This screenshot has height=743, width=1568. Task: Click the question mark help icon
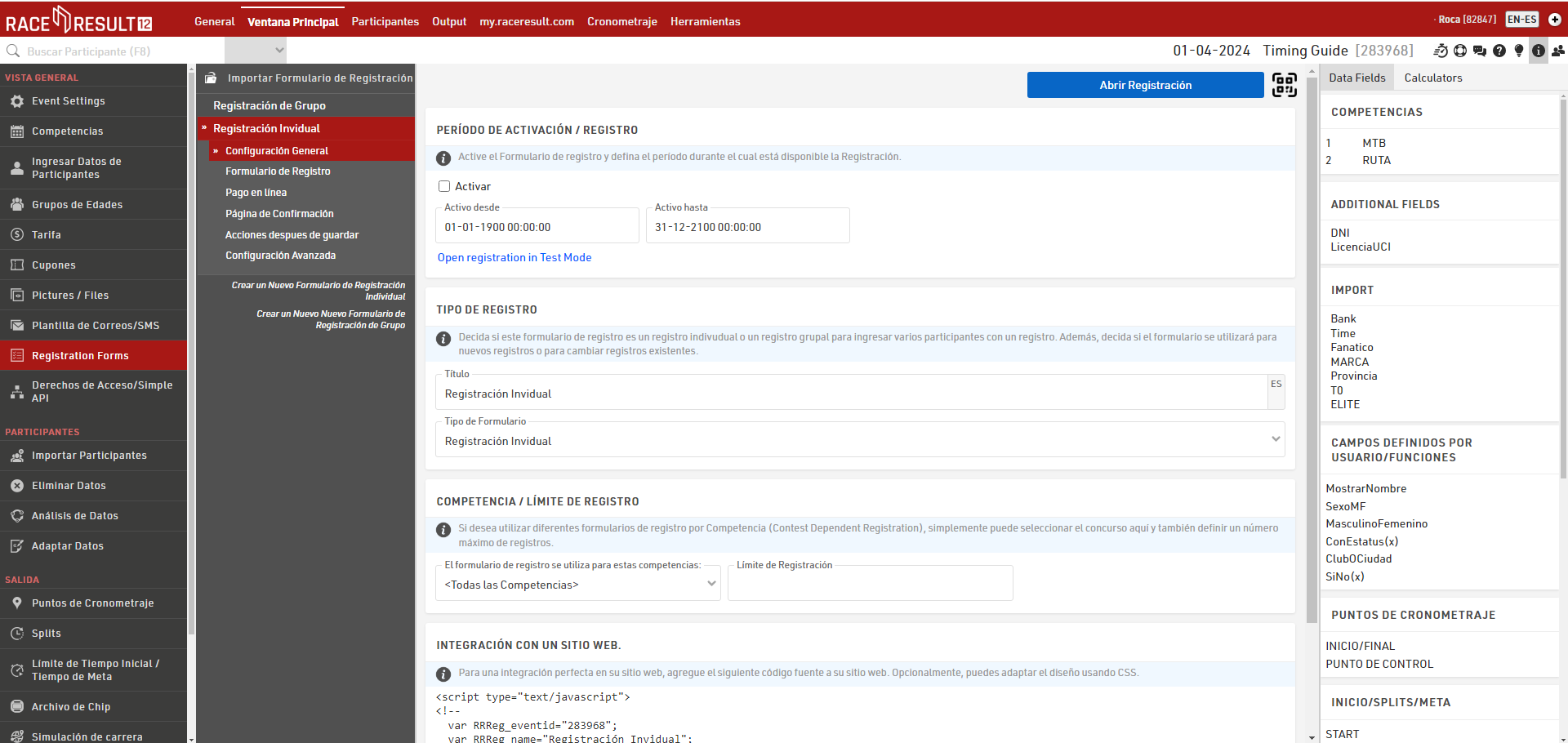[1499, 51]
